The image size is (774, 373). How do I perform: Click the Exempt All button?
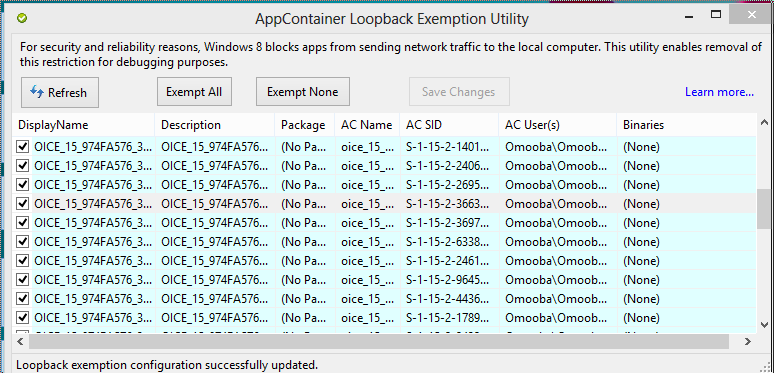click(194, 92)
